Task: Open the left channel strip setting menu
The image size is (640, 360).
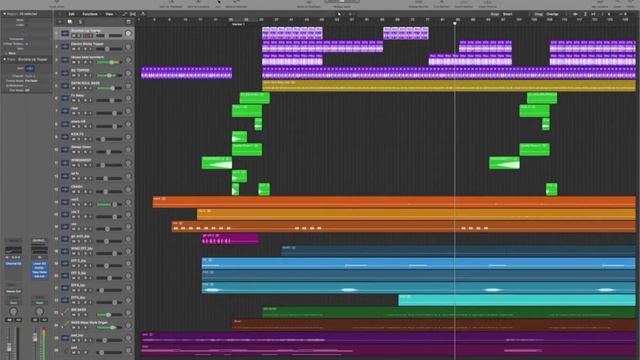Action: [13, 241]
